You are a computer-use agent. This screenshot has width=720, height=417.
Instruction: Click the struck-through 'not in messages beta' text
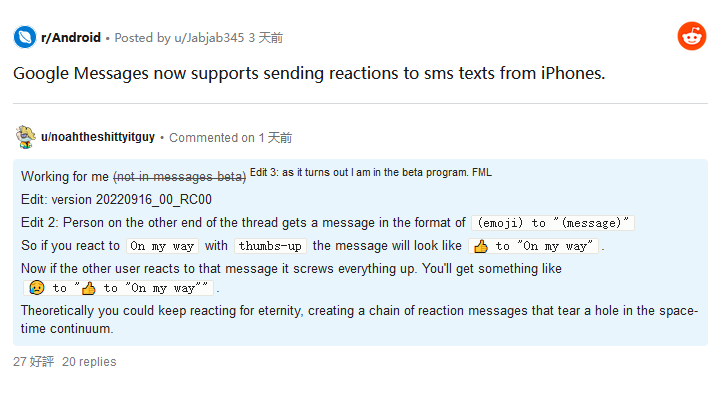click(x=180, y=177)
